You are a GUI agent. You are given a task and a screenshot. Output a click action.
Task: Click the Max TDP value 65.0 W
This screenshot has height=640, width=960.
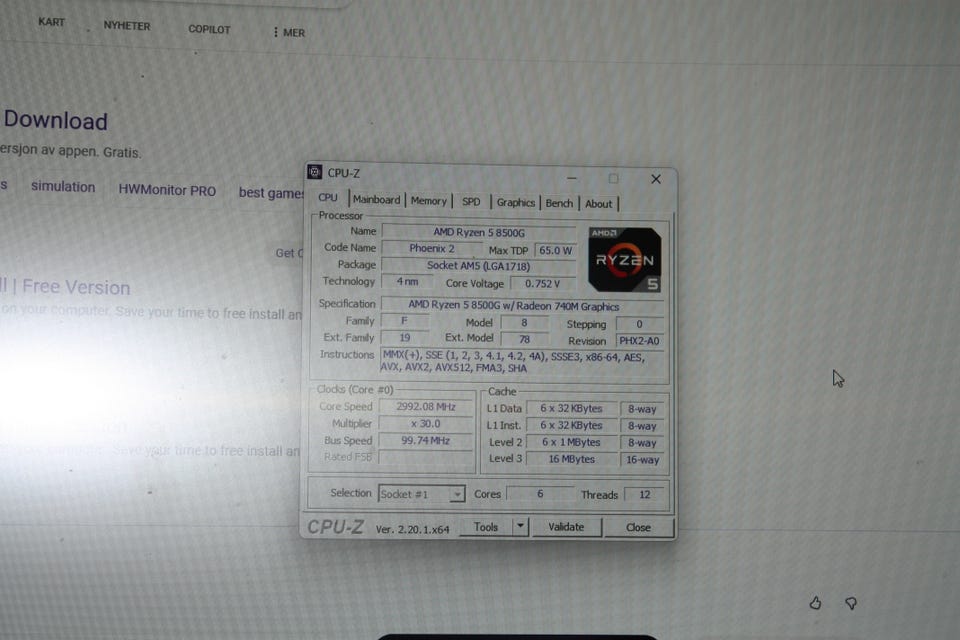tap(555, 250)
